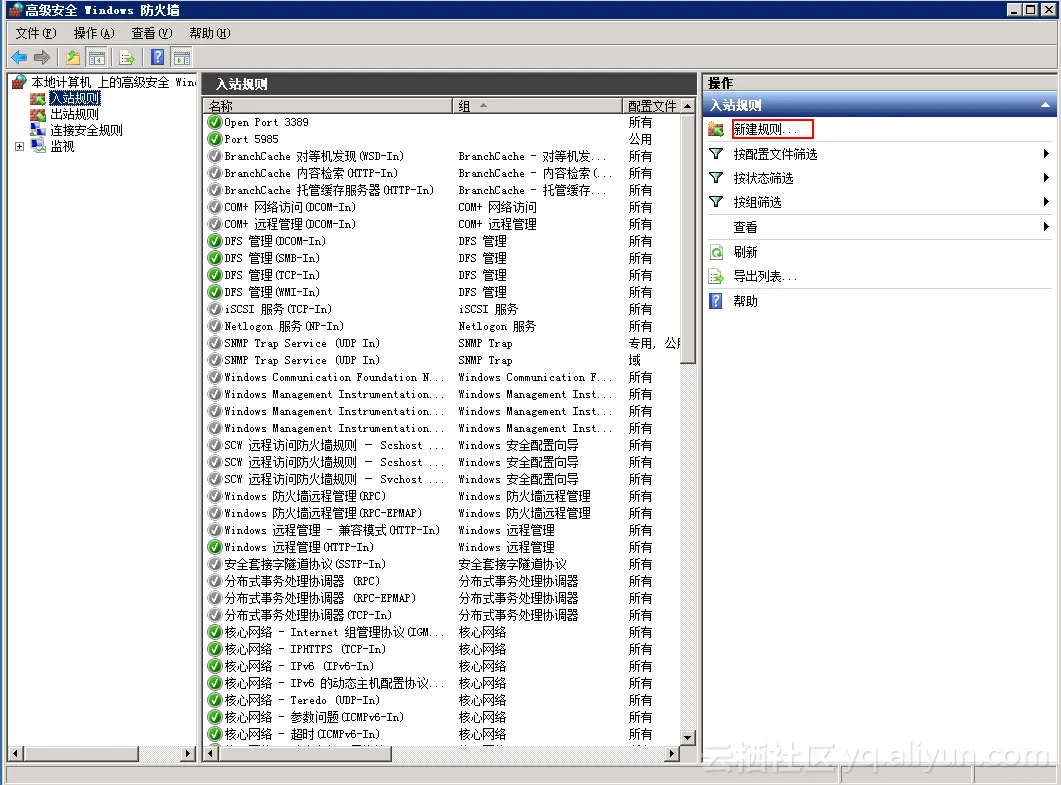Click gray icon of iSCSI 服务 (TCP-In)
The width and height of the screenshot is (1061, 785).
215,309
